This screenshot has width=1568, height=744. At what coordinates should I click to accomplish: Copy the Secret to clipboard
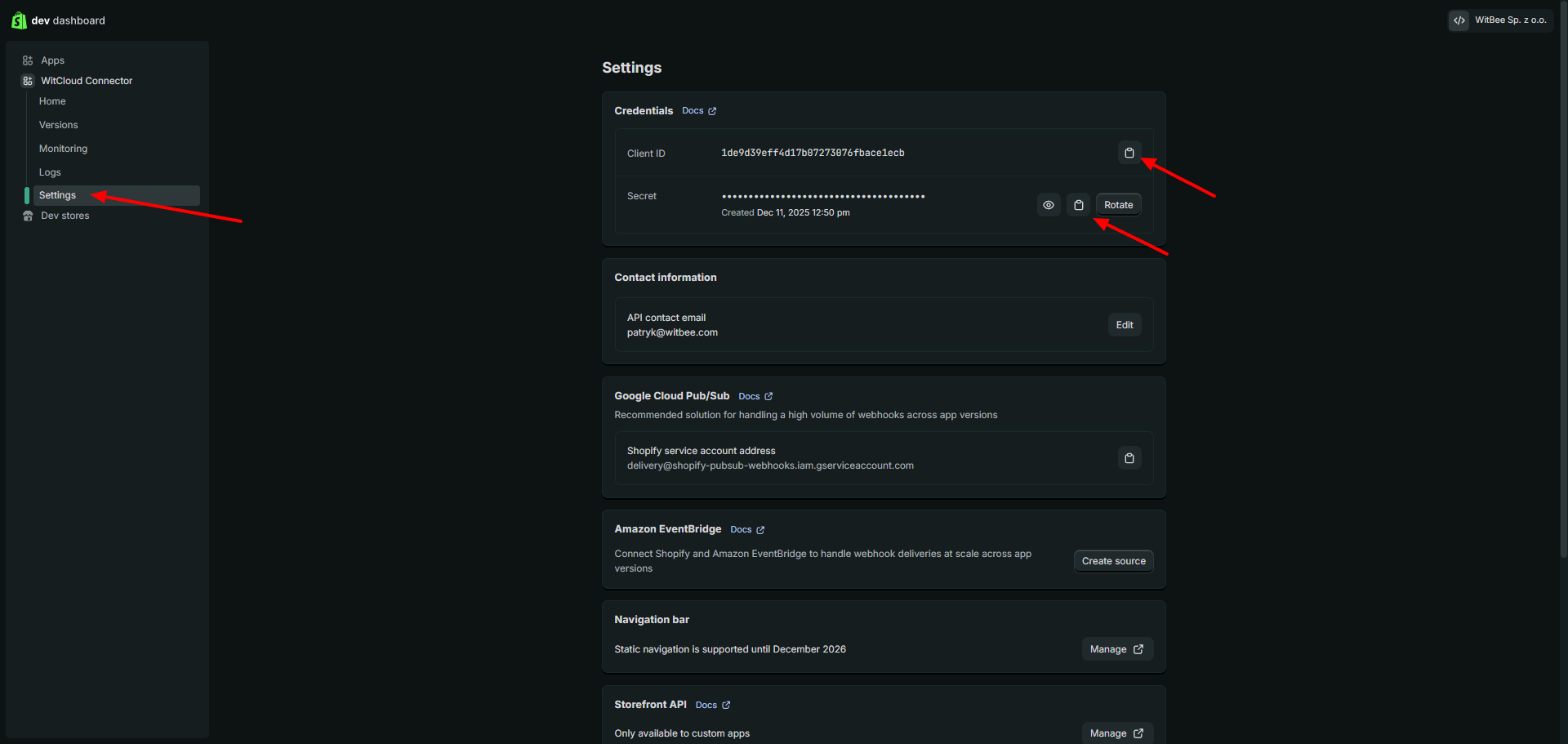1078,205
